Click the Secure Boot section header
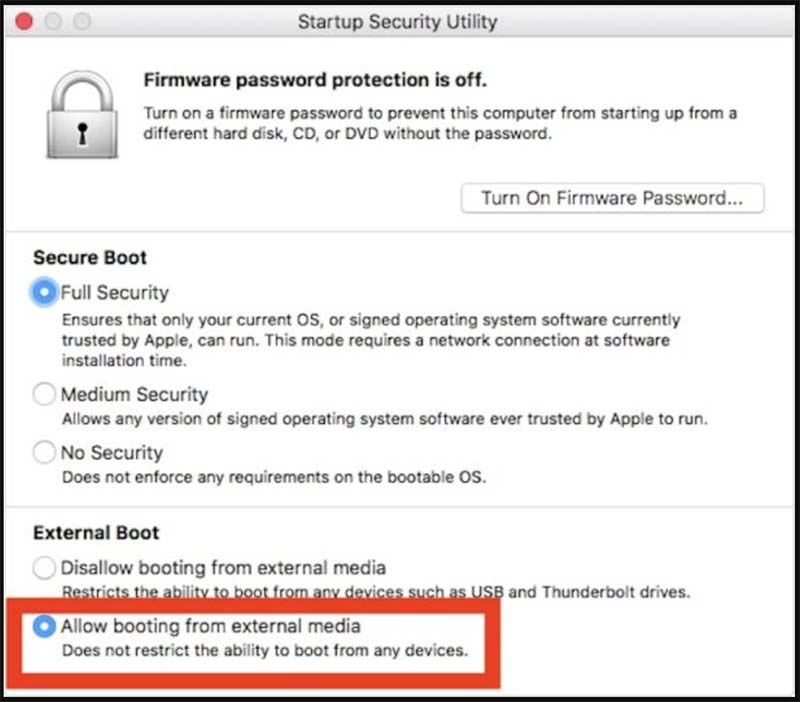The image size is (800, 702). click(x=88, y=257)
